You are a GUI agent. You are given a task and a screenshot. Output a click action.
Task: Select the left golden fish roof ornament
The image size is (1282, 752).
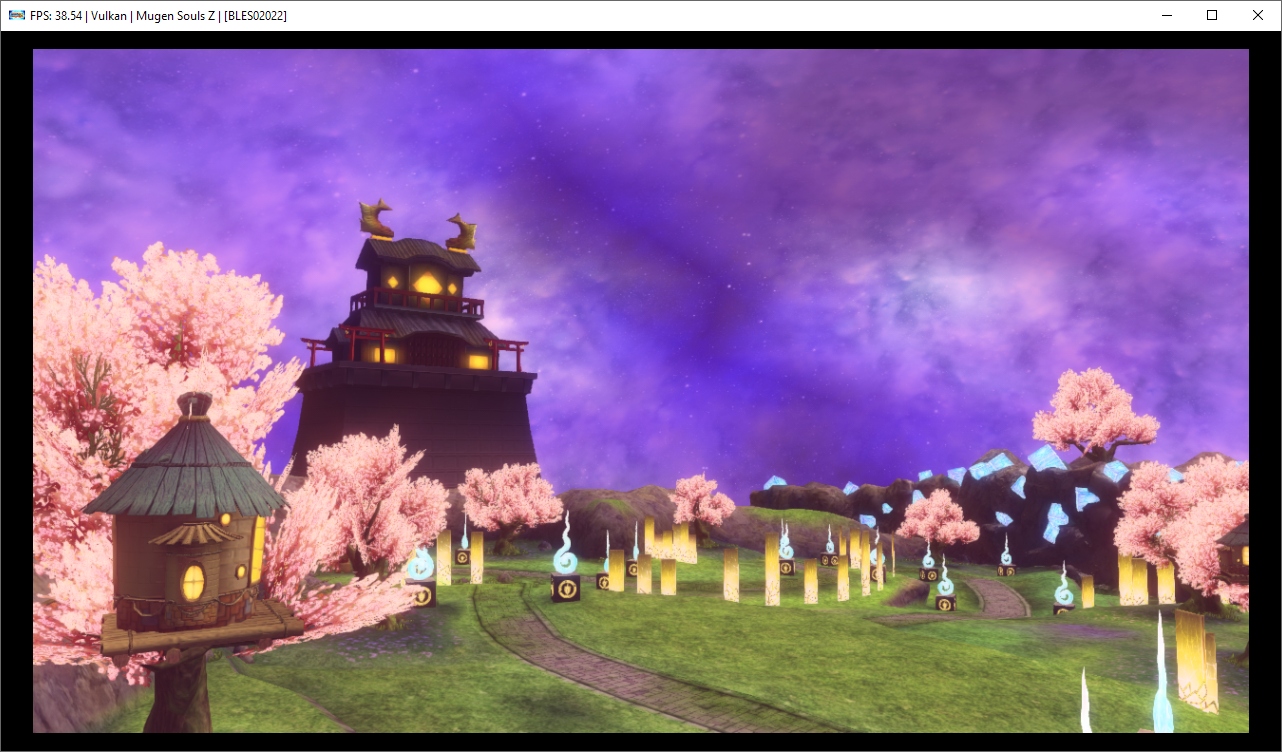point(376,219)
